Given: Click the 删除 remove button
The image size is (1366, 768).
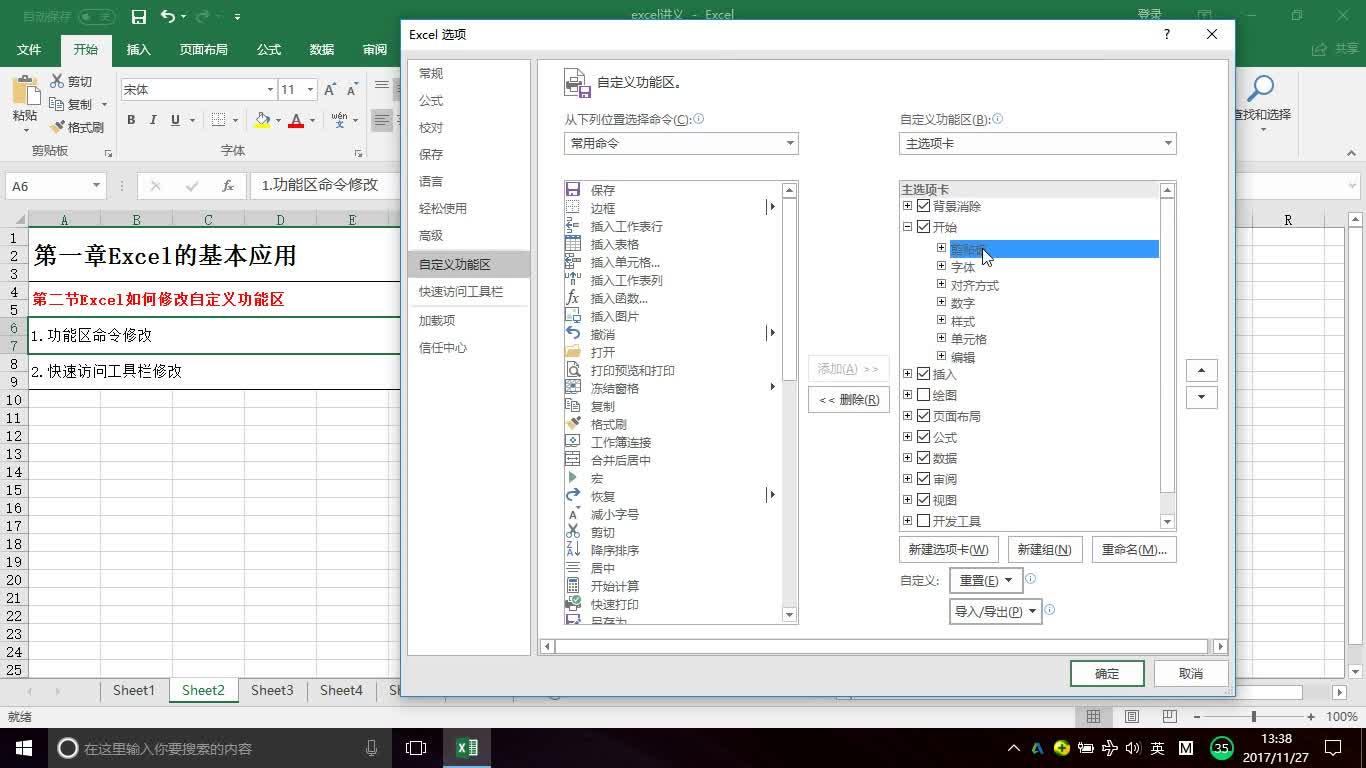Looking at the screenshot, I should (849, 399).
